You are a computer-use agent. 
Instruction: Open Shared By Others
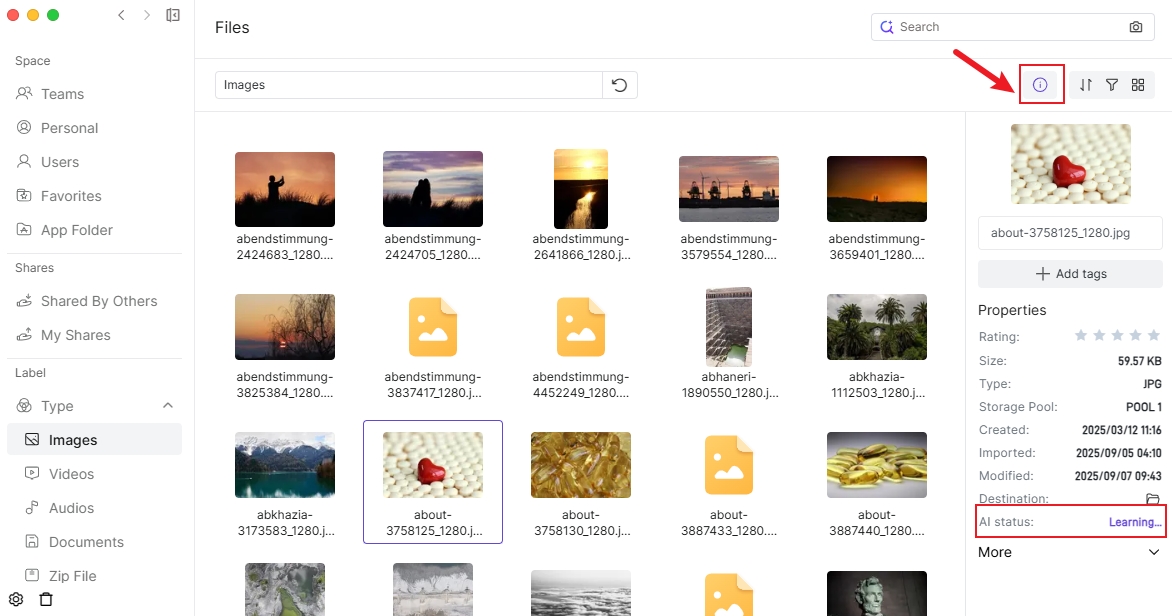[98, 301]
